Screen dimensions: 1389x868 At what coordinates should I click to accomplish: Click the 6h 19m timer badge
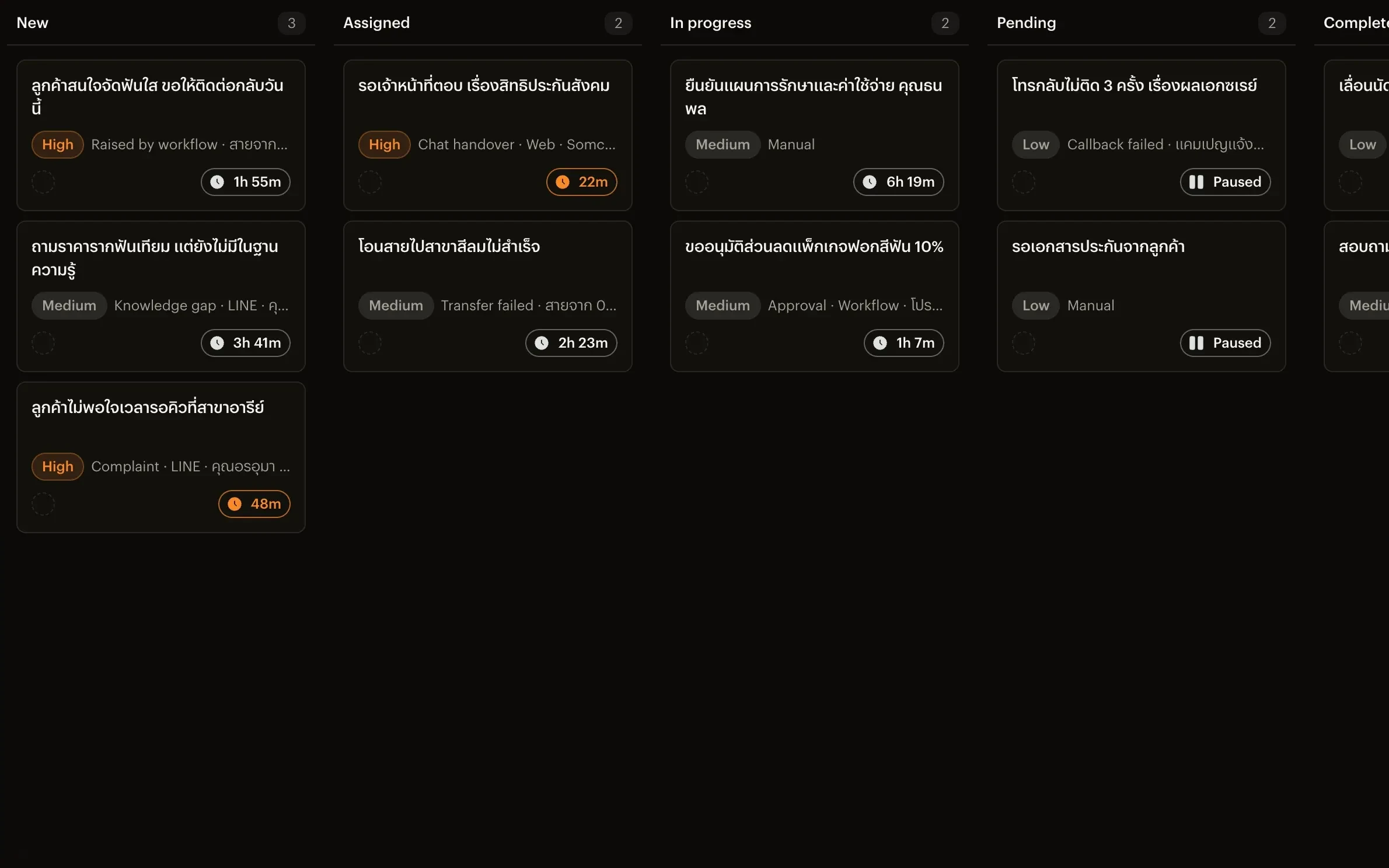click(899, 182)
